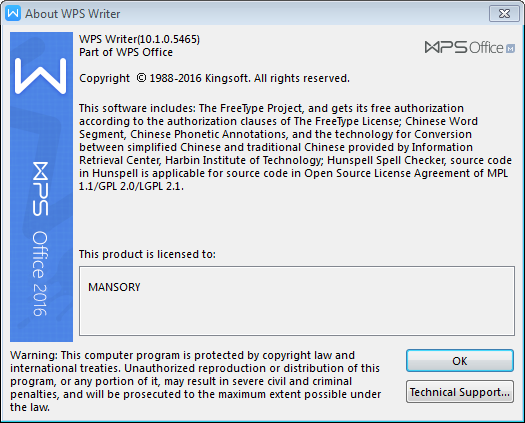The image size is (525, 423).
Task: Click the 'About WPS Writer' title text
Action: point(73,14)
